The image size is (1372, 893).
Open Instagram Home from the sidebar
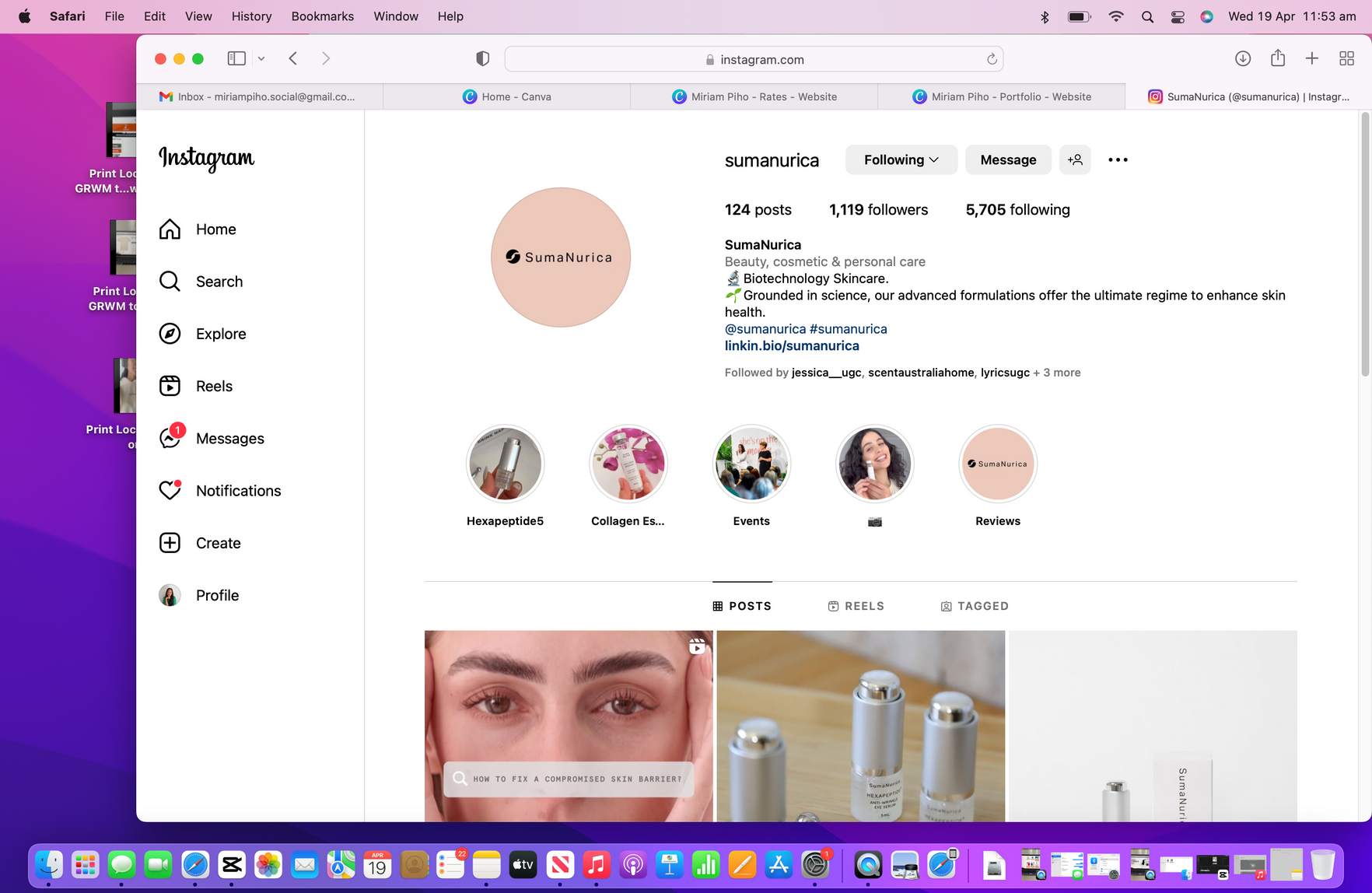[x=198, y=229]
